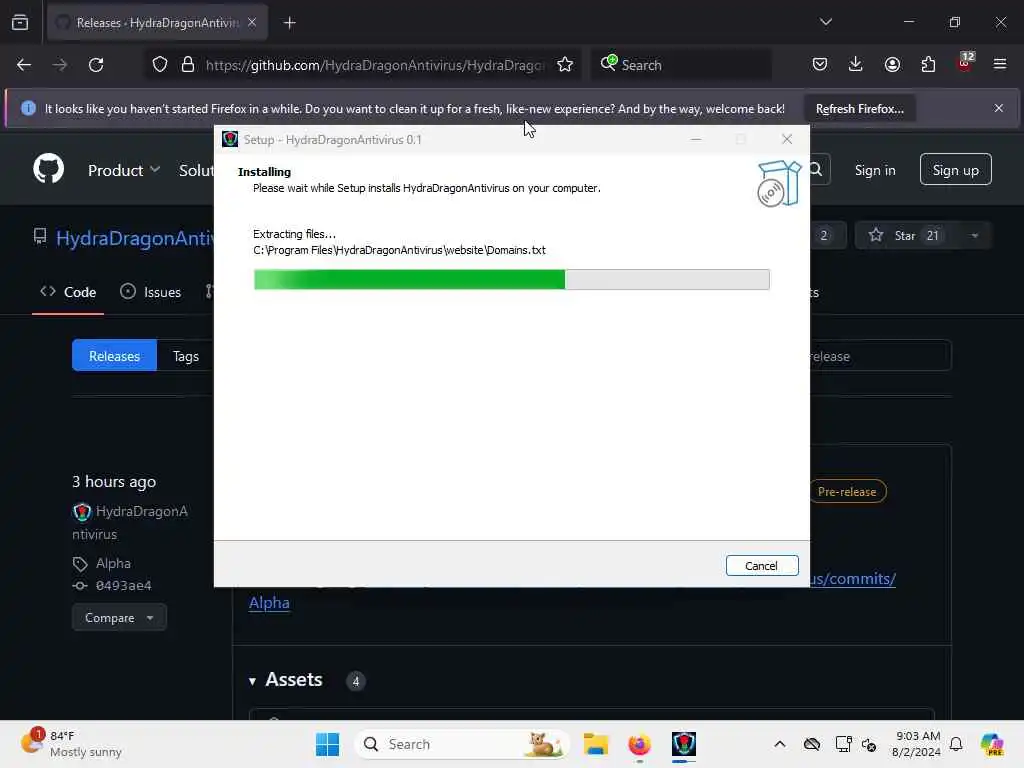Click the site security padlock icon
Image resolution: width=1024 pixels, height=768 pixels.
(x=188, y=65)
